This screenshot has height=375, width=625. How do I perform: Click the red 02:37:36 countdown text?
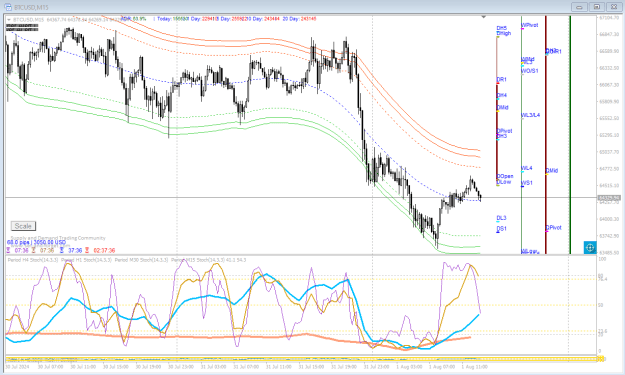pyautogui.click(x=104, y=251)
